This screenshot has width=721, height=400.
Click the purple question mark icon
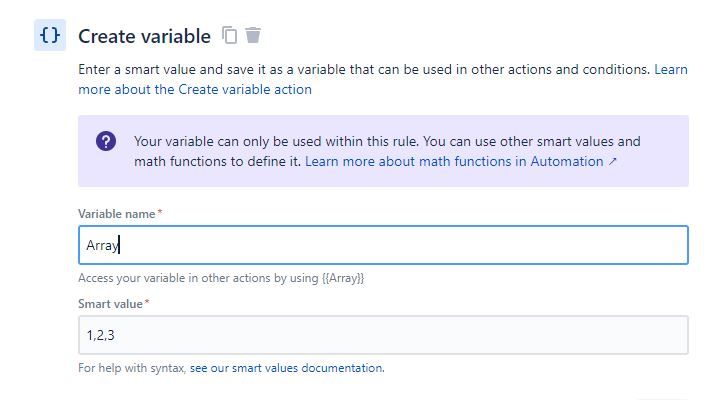(x=106, y=141)
